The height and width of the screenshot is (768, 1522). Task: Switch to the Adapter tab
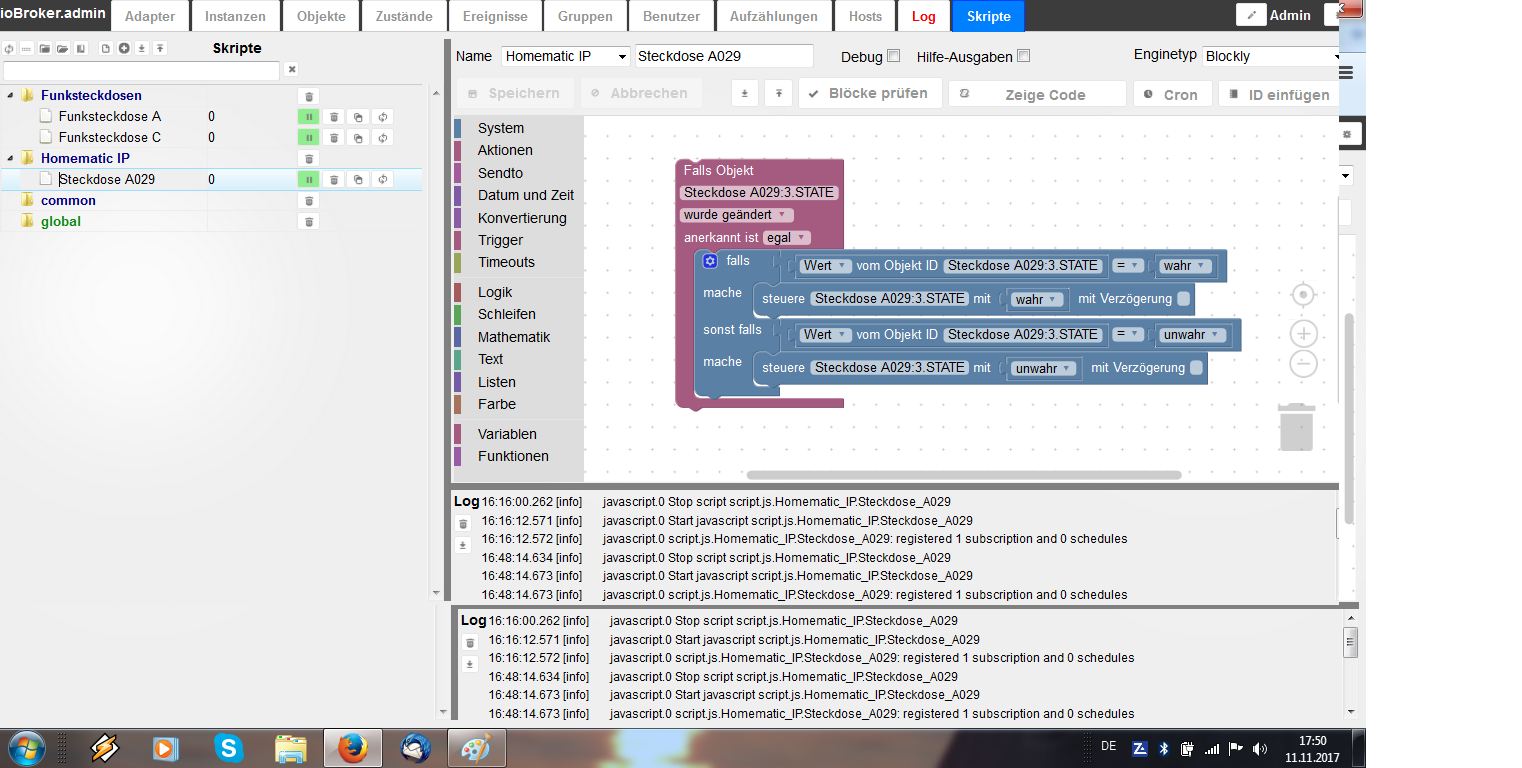pyautogui.click(x=150, y=16)
